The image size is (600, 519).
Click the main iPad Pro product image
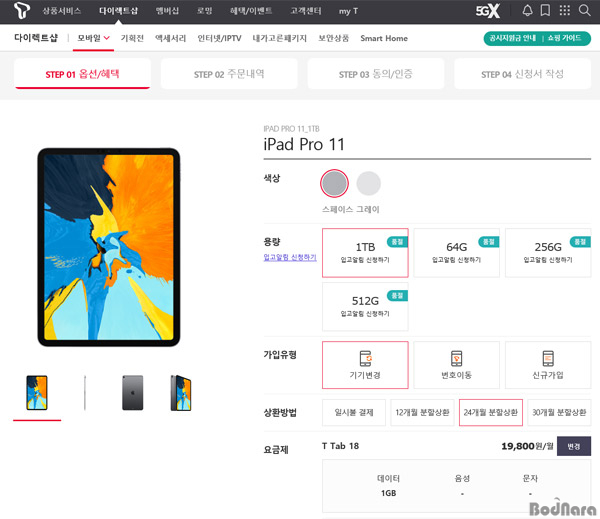109,247
